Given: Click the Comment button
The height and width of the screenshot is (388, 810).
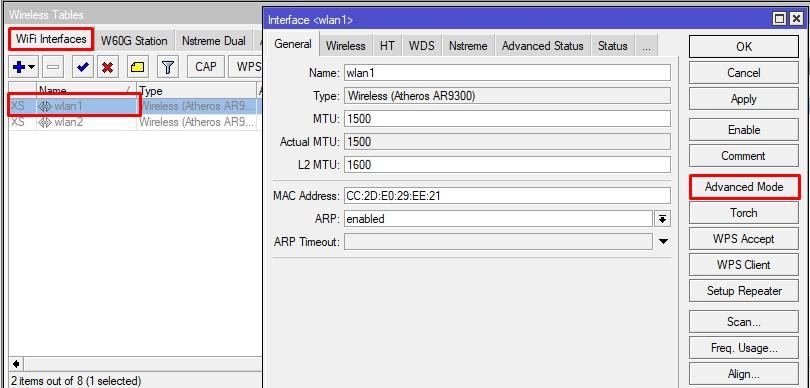Looking at the screenshot, I should (744, 156).
